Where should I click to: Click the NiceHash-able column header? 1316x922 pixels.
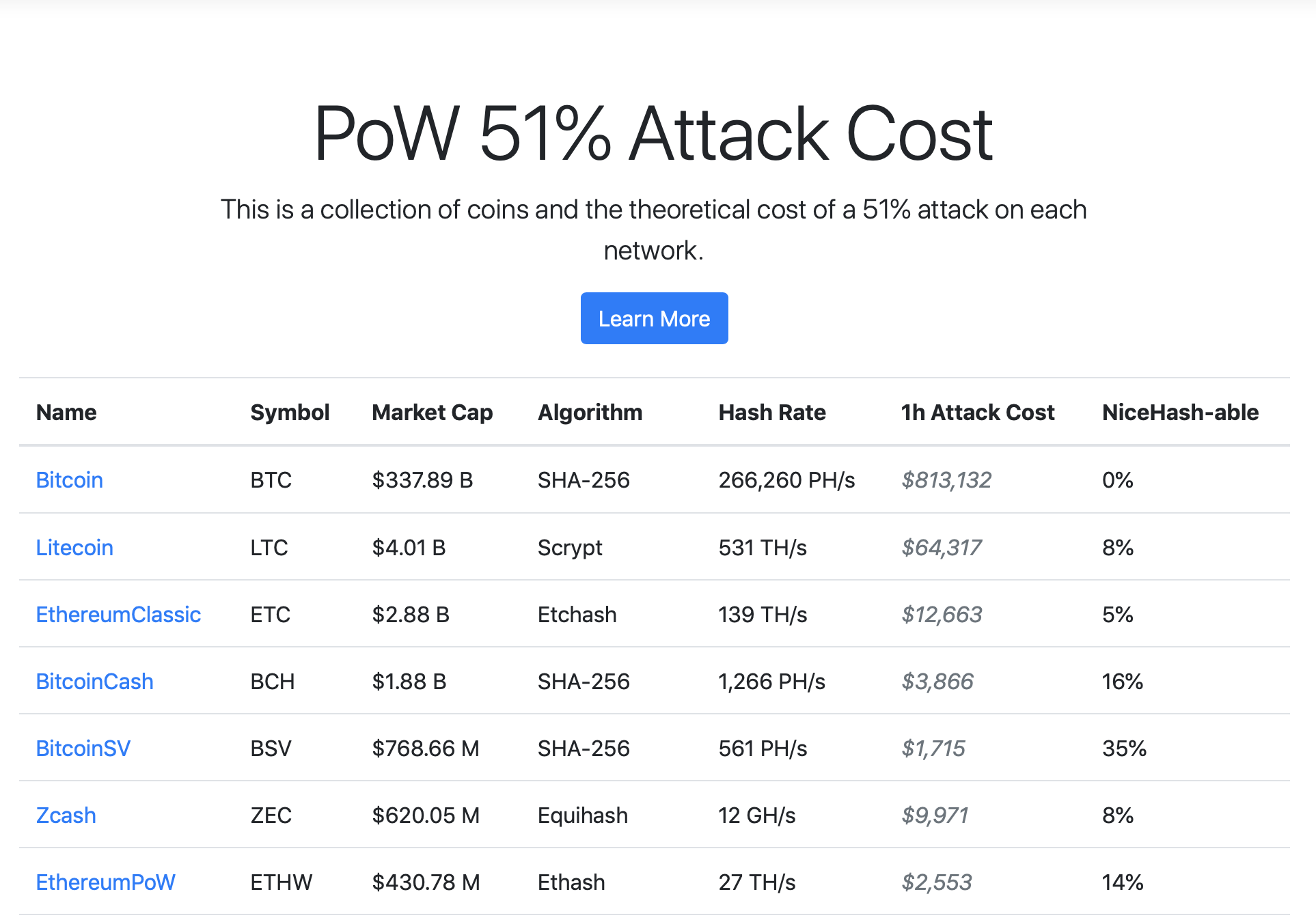pos(1180,413)
